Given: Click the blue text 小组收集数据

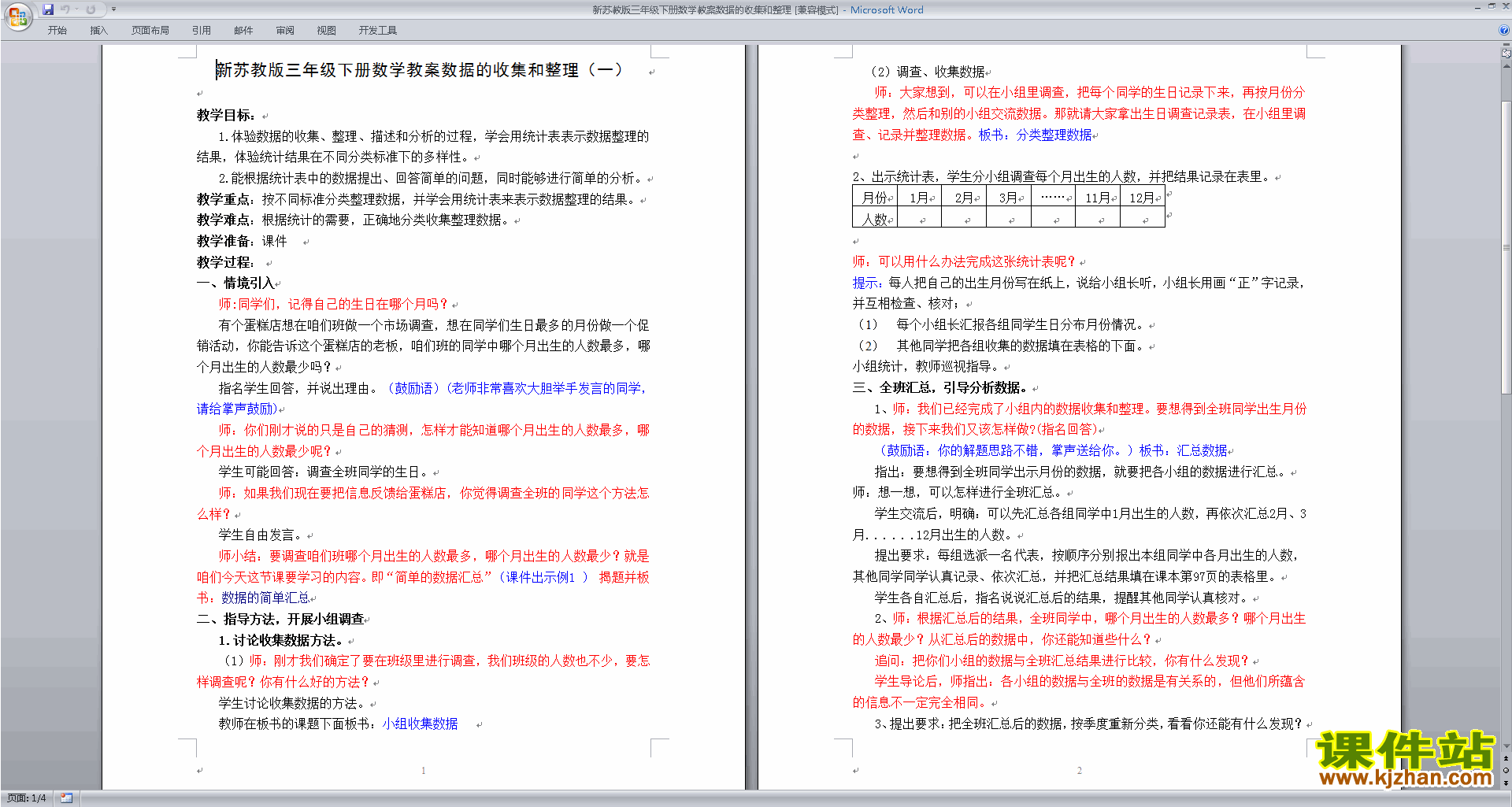Looking at the screenshot, I should coord(420,724).
